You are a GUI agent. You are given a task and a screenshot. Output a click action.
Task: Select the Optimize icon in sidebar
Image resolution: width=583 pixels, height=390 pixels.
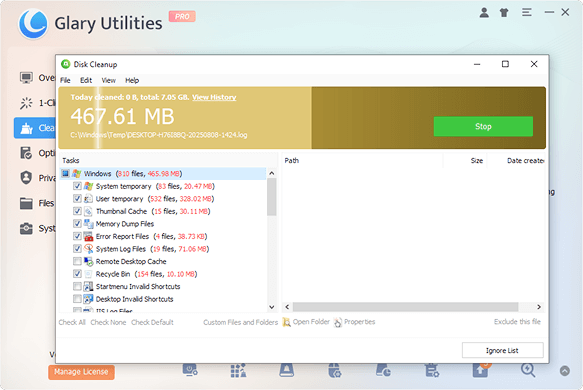26,153
